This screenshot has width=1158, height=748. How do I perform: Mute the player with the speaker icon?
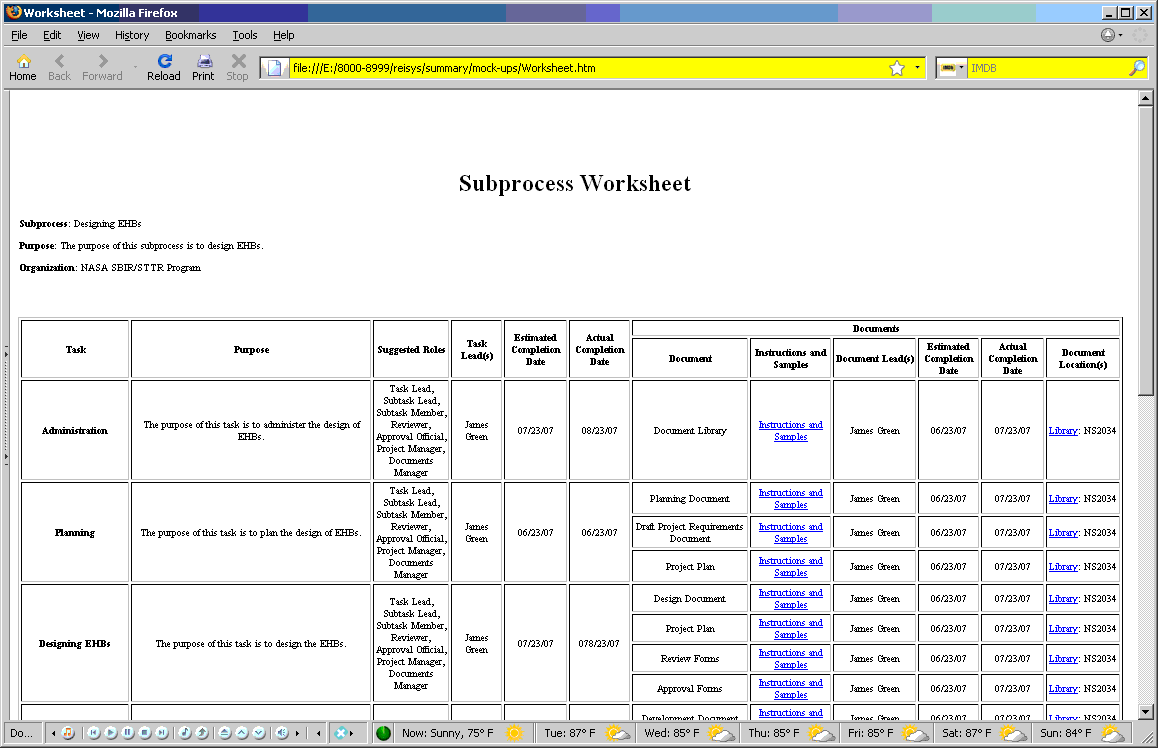281,733
